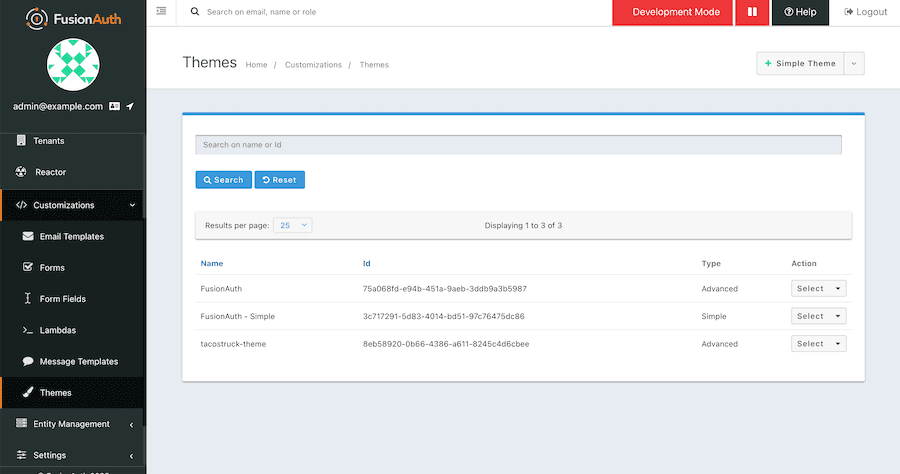Image resolution: width=900 pixels, height=474 pixels.
Task: Toggle the sidebar with the hamburger icon
Action: click(161, 11)
